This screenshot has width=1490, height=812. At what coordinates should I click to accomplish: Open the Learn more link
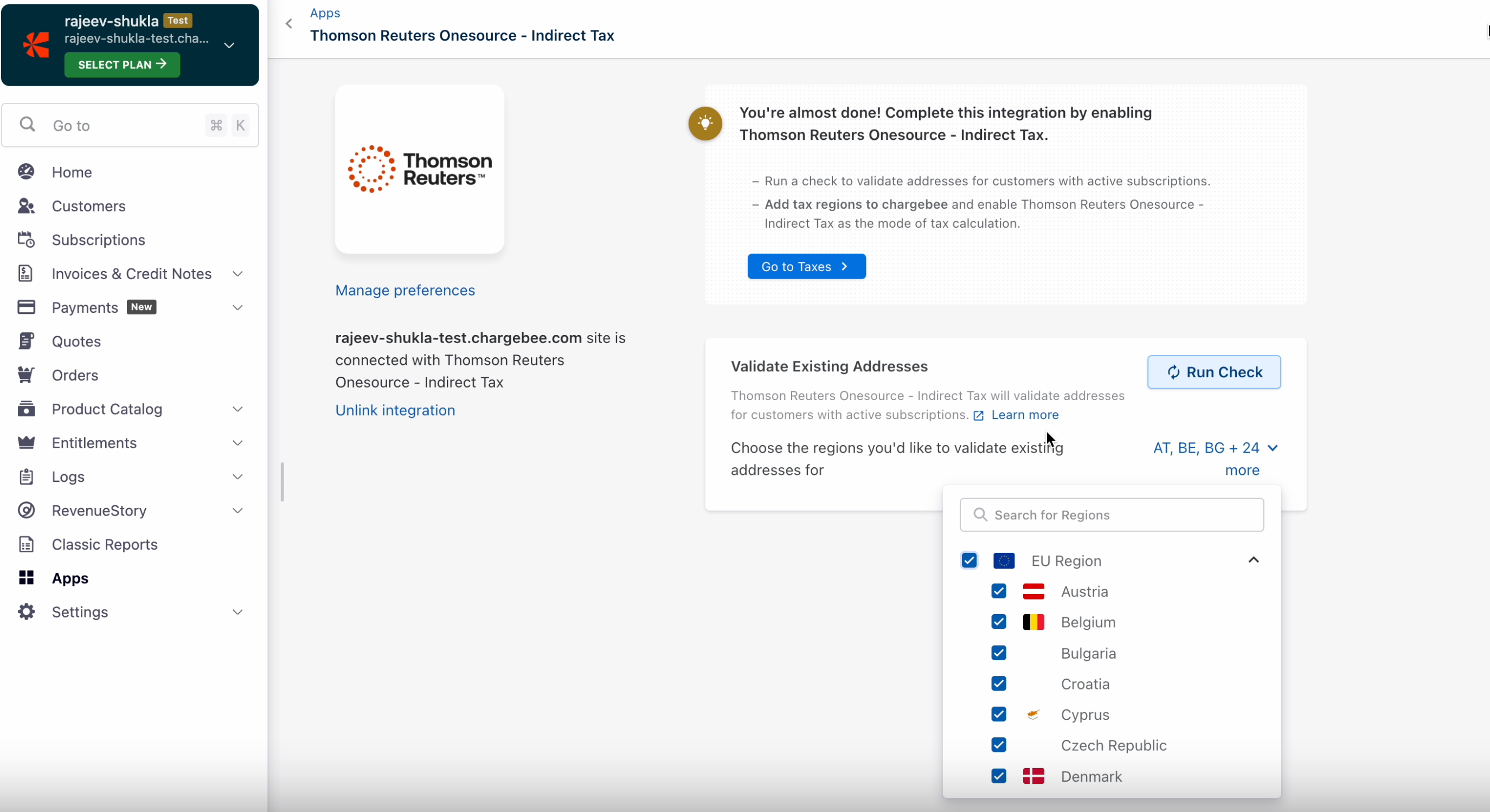point(1025,415)
